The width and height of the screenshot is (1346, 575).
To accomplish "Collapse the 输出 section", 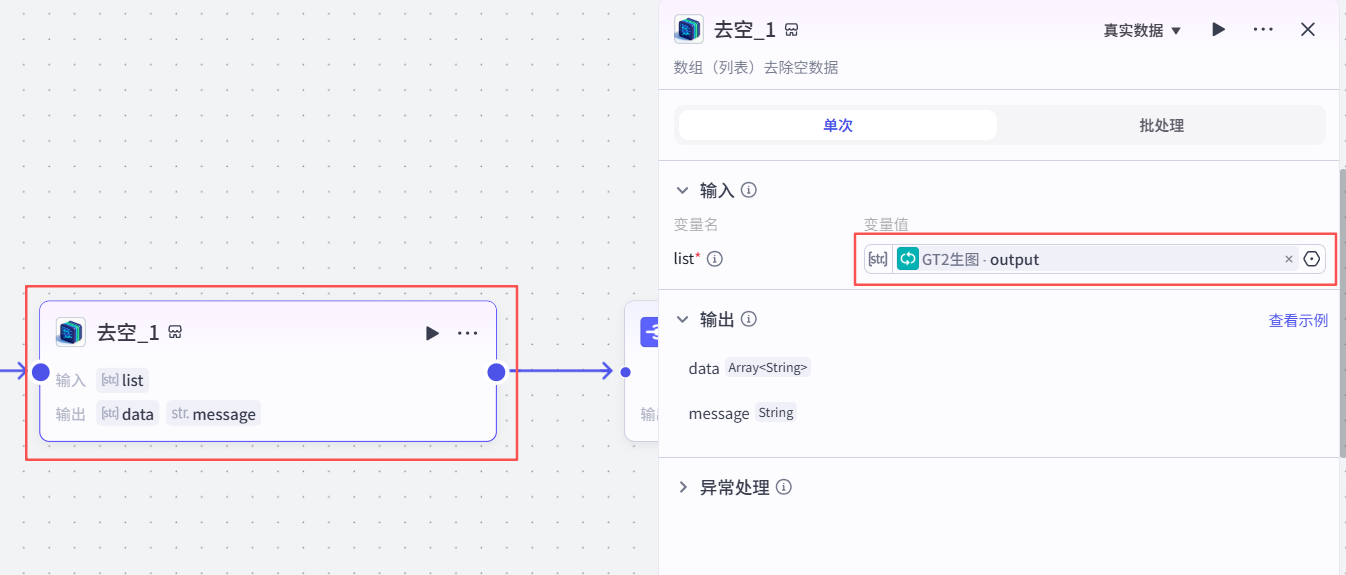I will pos(683,320).
